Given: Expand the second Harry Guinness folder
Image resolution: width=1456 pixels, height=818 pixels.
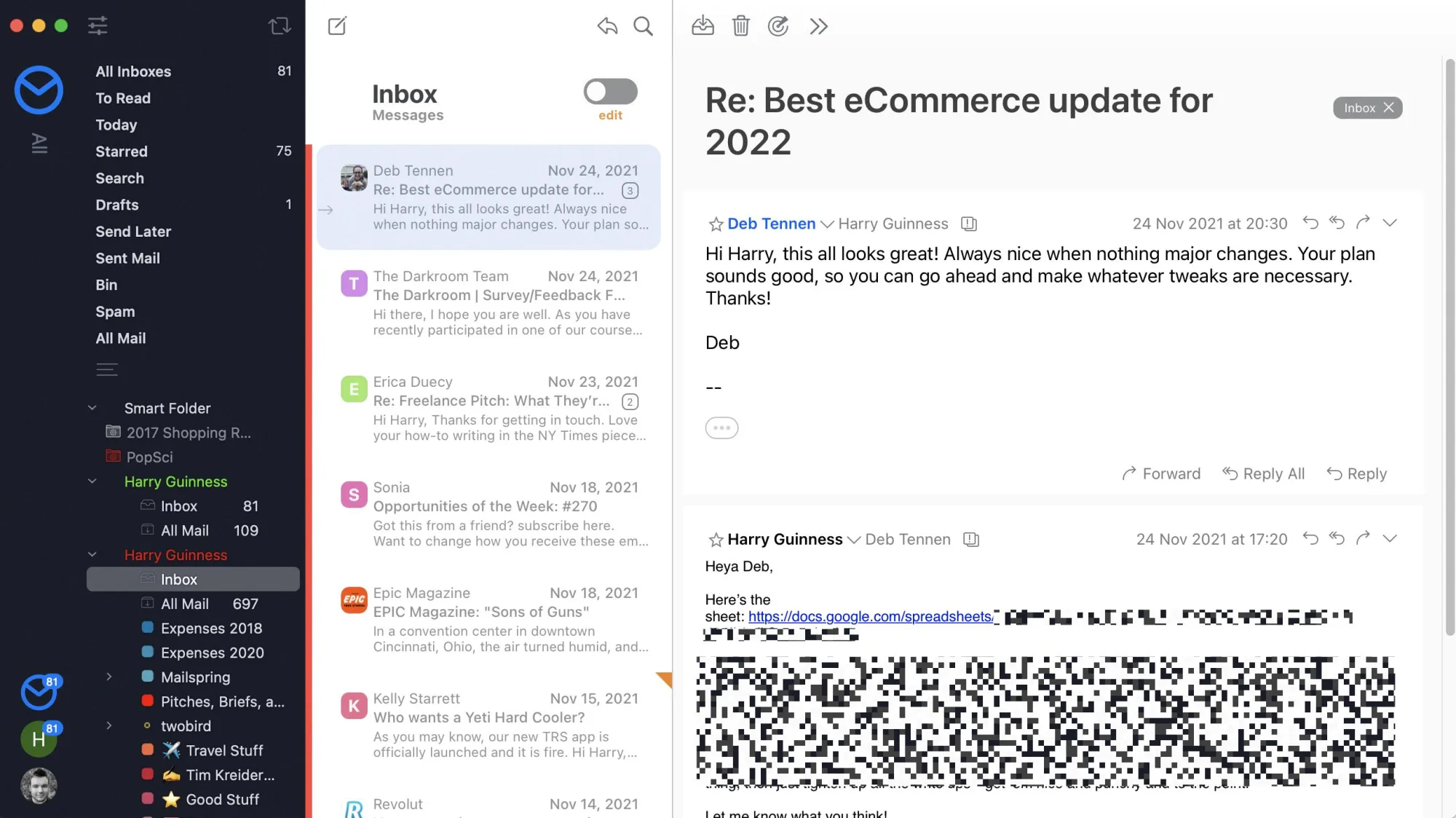Looking at the screenshot, I should tap(92, 554).
